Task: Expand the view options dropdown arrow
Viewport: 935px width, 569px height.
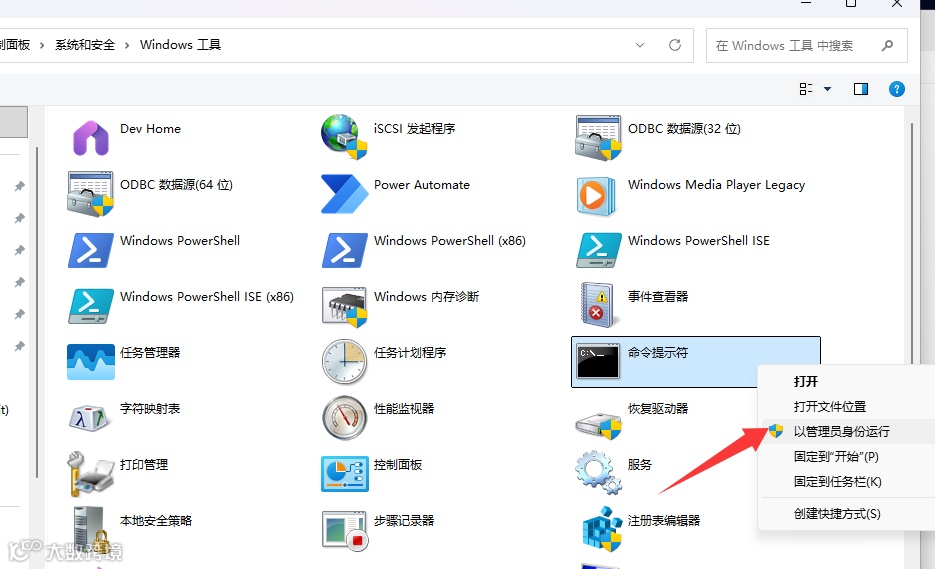Action: (x=827, y=89)
